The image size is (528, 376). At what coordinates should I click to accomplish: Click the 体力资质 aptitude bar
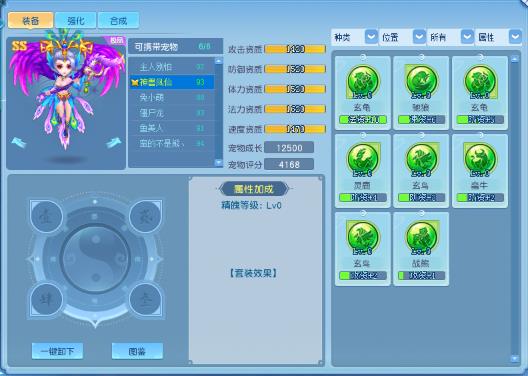[295, 89]
